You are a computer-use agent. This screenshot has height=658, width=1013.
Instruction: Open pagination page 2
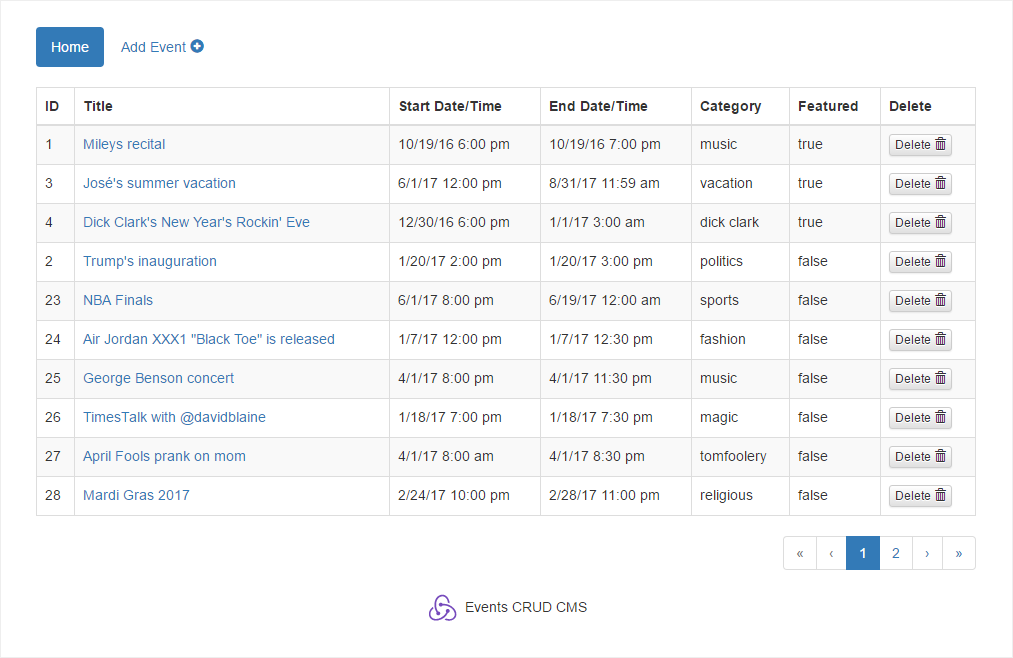point(896,553)
